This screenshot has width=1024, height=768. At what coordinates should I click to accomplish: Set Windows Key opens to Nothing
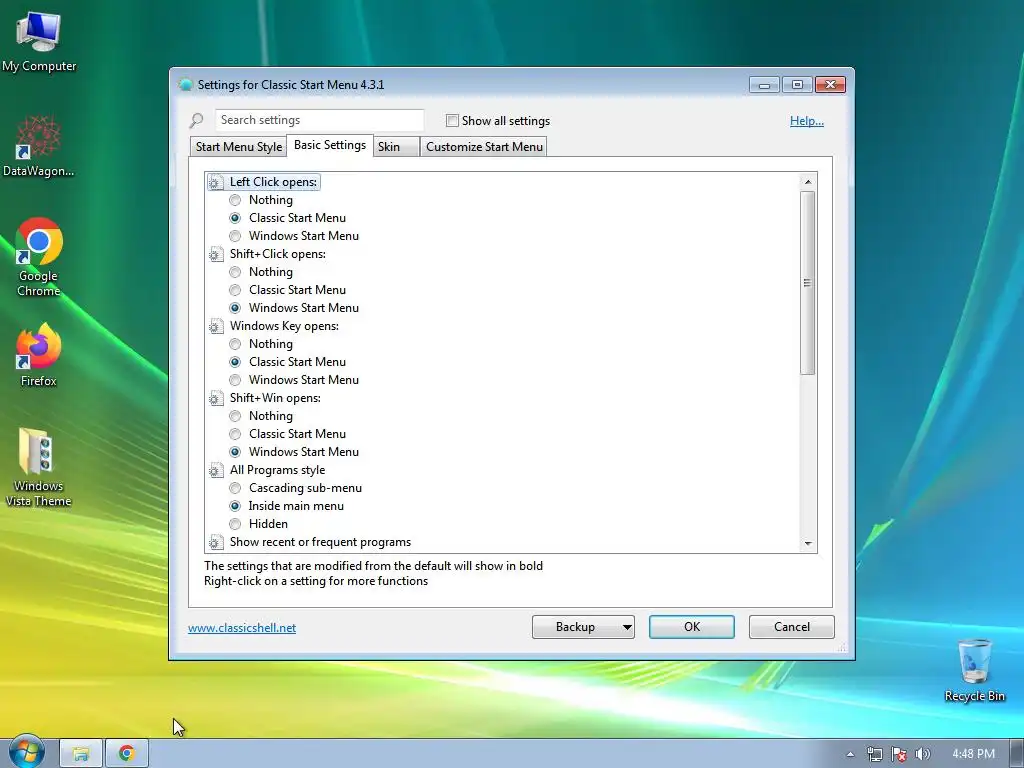[x=235, y=344]
